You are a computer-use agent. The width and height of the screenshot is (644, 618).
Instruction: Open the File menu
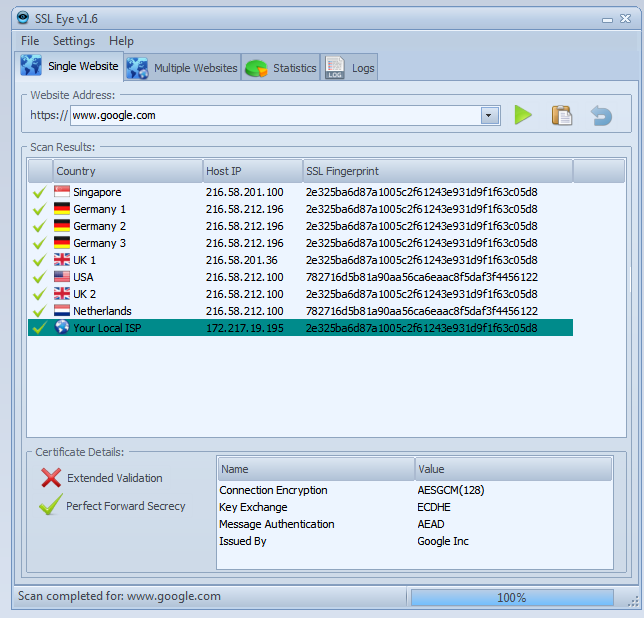[30, 41]
